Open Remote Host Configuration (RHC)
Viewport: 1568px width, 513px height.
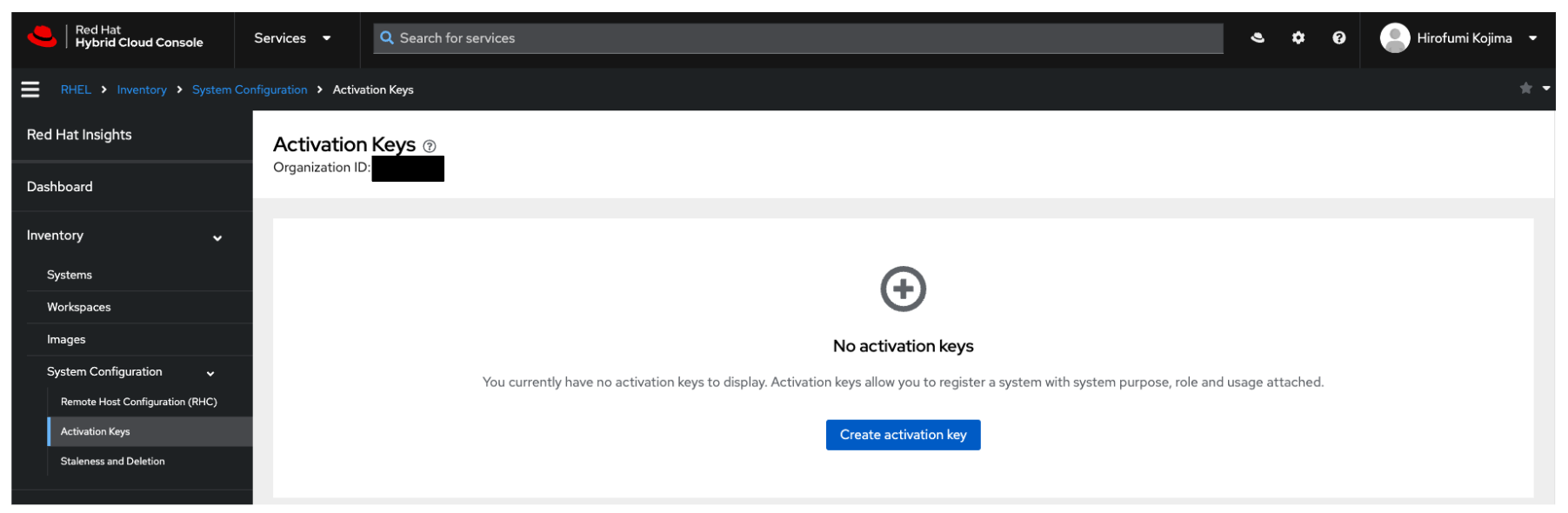150,402
